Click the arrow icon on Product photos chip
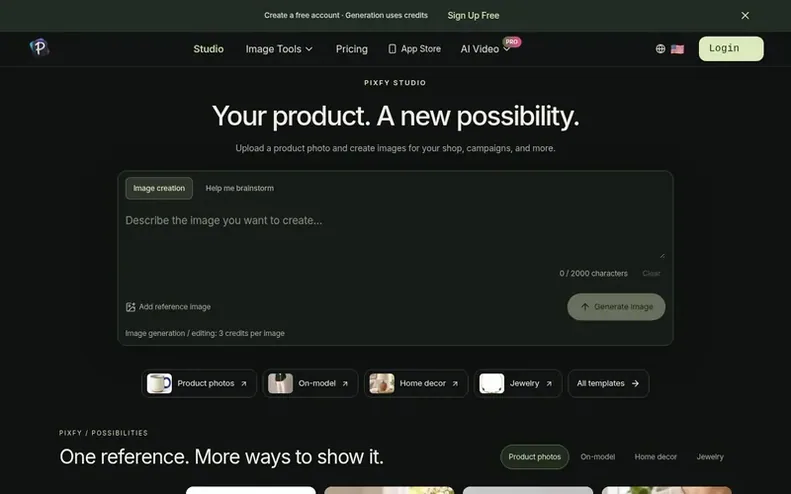Image resolution: width=791 pixels, height=494 pixels. pos(244,383)
